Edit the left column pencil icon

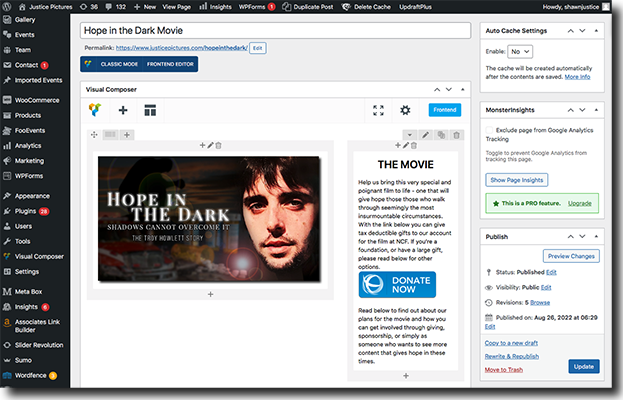[210, 145]
